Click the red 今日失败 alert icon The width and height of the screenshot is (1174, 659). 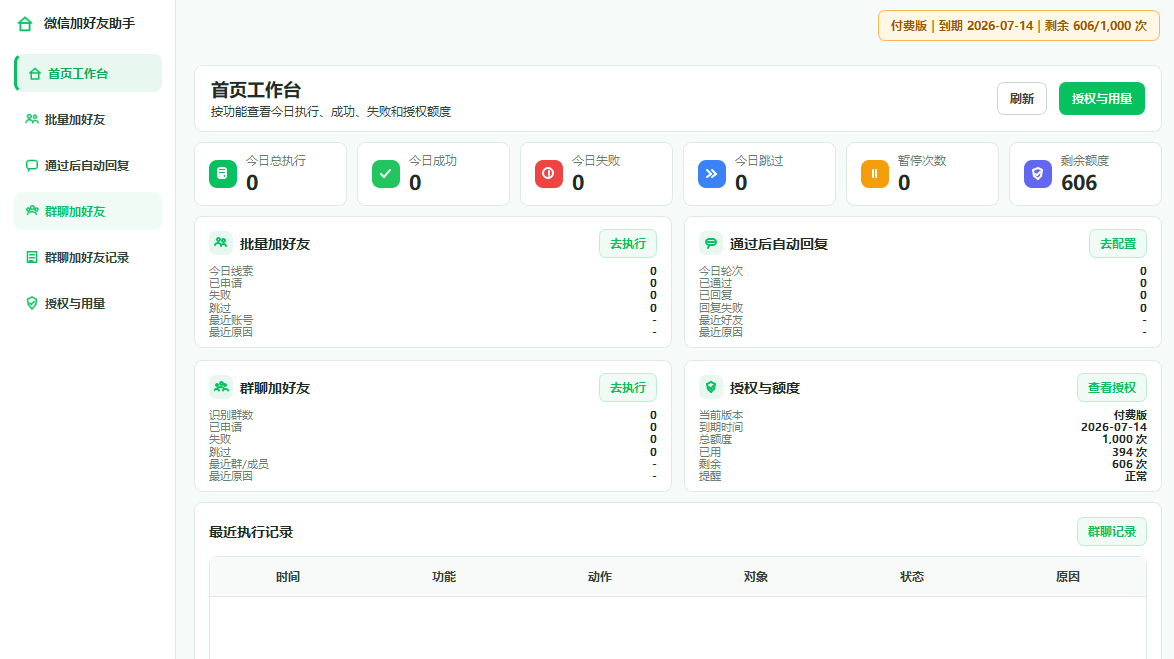tap(549, 174)
